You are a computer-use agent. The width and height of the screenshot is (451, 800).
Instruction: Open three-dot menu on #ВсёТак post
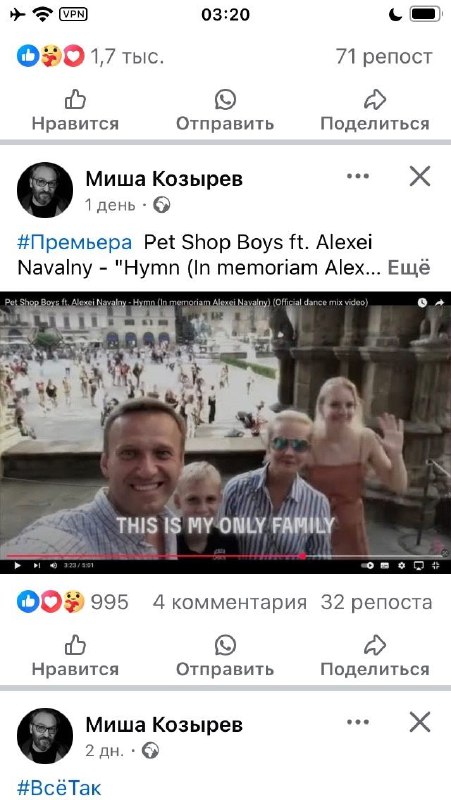click(x=357, y=722)
